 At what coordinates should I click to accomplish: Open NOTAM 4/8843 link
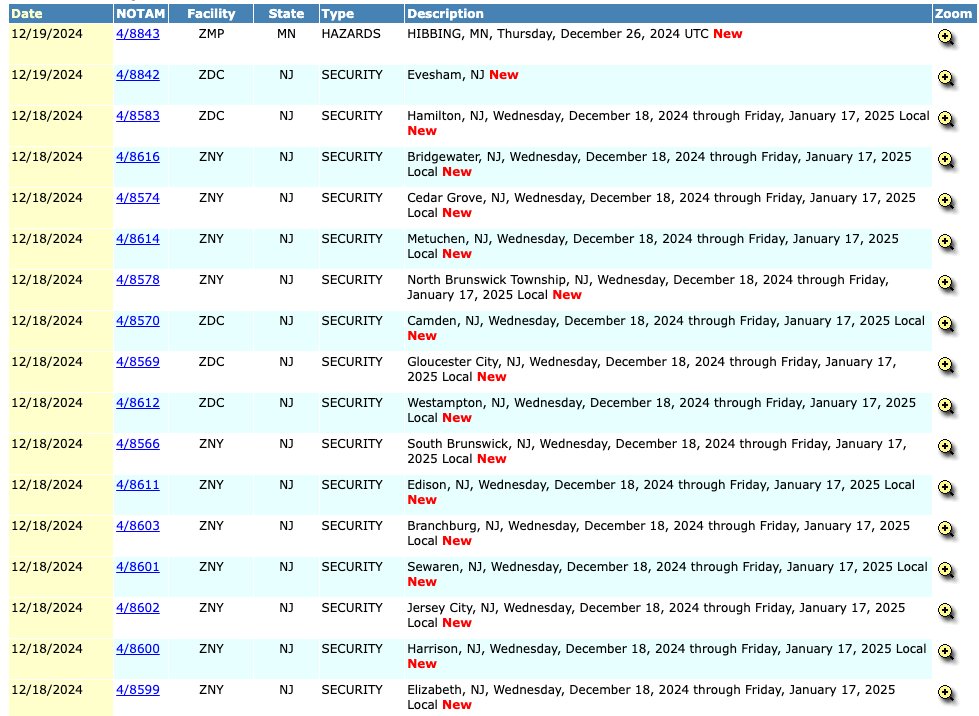pyautogui.click(x=138, y=34)
